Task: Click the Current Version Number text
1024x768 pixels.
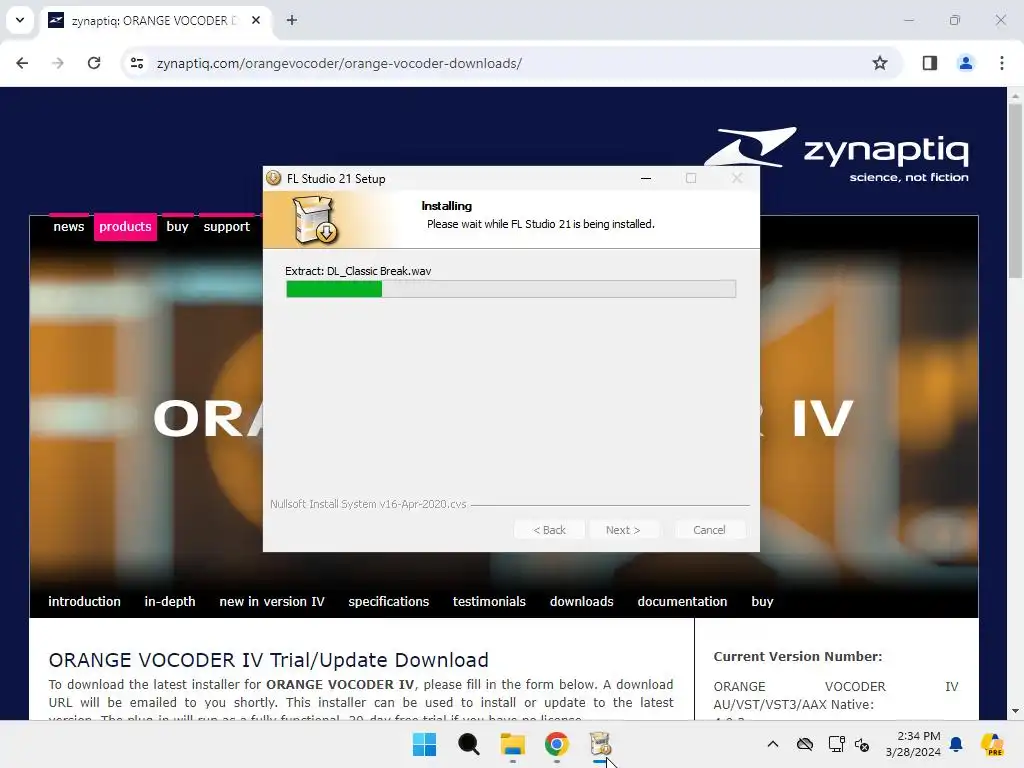Action: coord(797,656)
